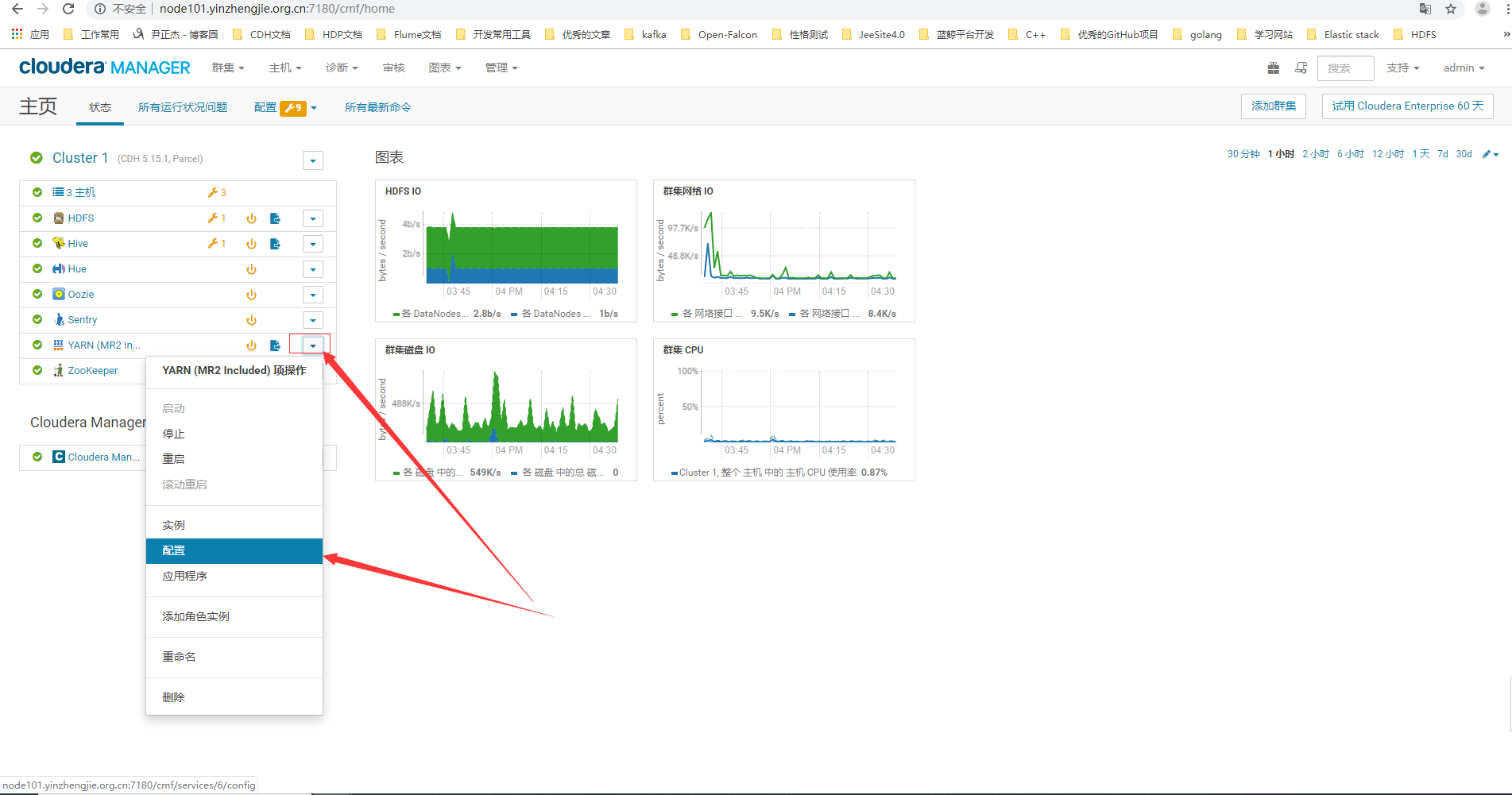The height and width of the screenshot is (795, 1512).
Task: Open the HDFS IO chart
Action: click(506, 251)
